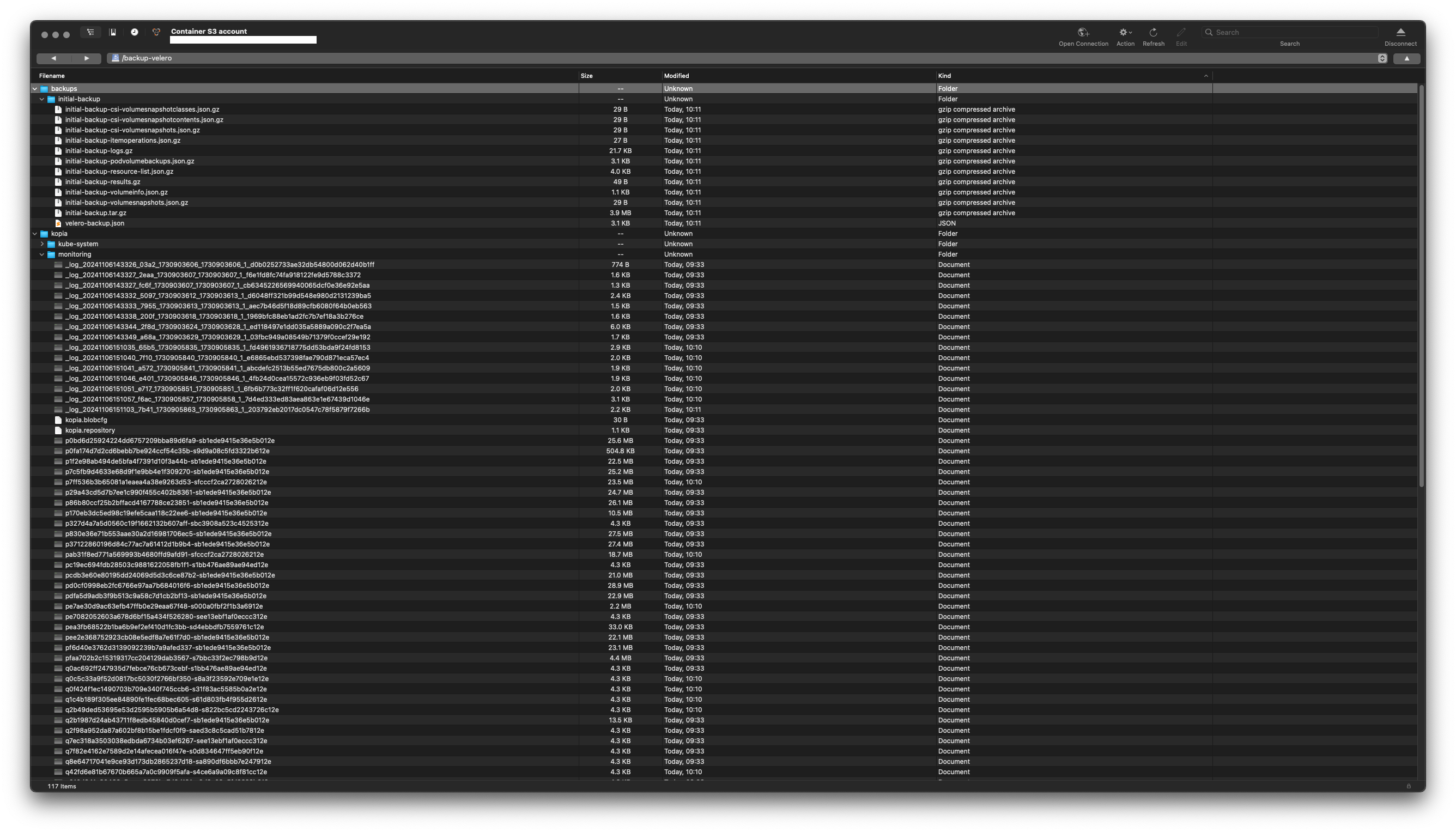Viewport: 1456px width, 832px height.
Task: Sort by Modified column
Action: 798,76
